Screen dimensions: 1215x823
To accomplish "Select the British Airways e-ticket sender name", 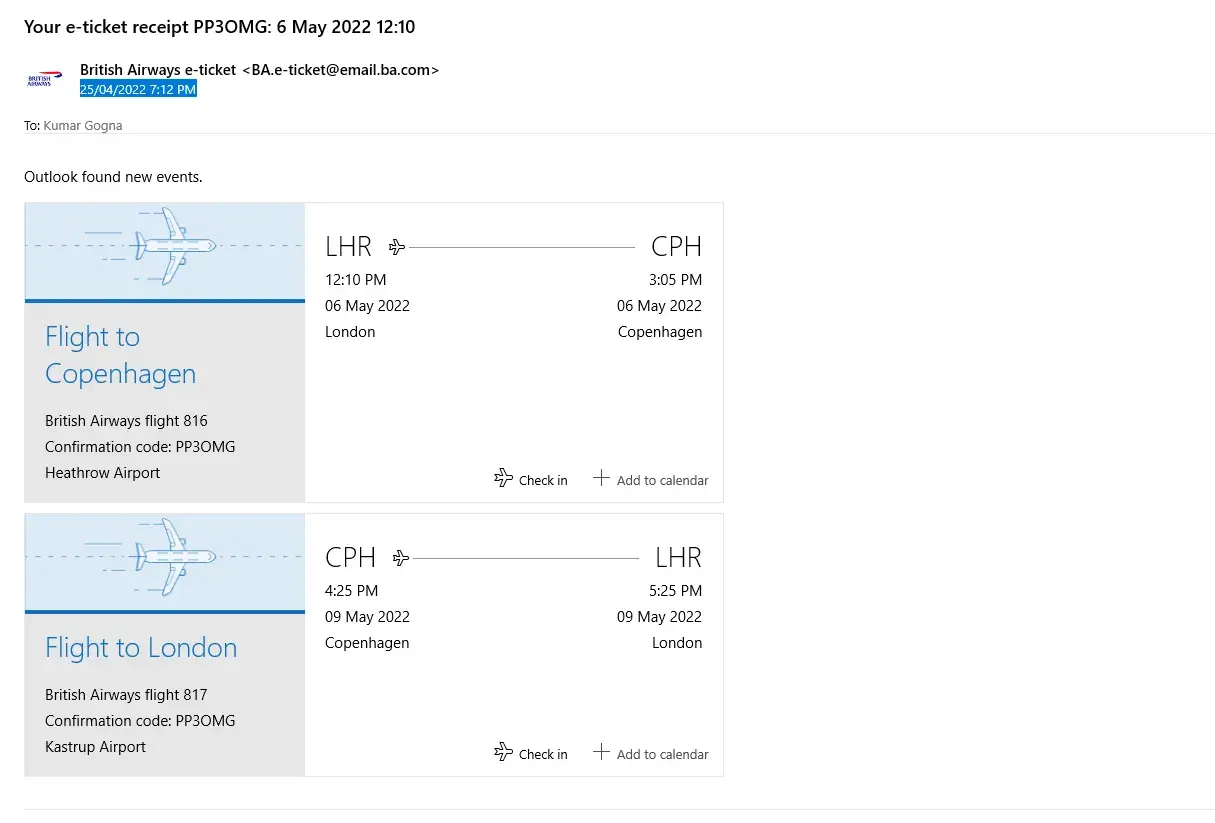I will (x=158, y=70).
